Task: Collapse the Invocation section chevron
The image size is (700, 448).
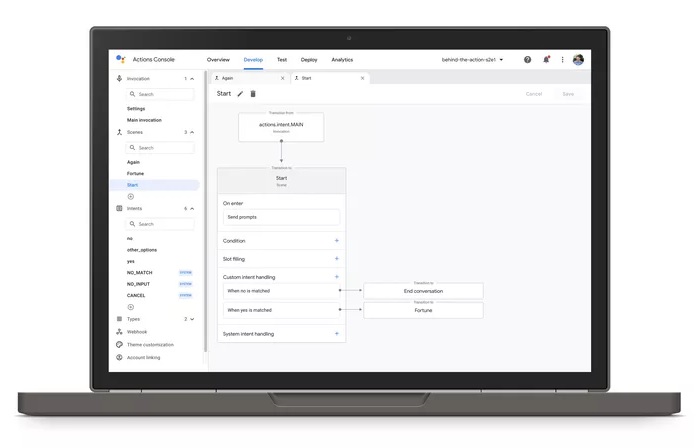Action: 192,79
